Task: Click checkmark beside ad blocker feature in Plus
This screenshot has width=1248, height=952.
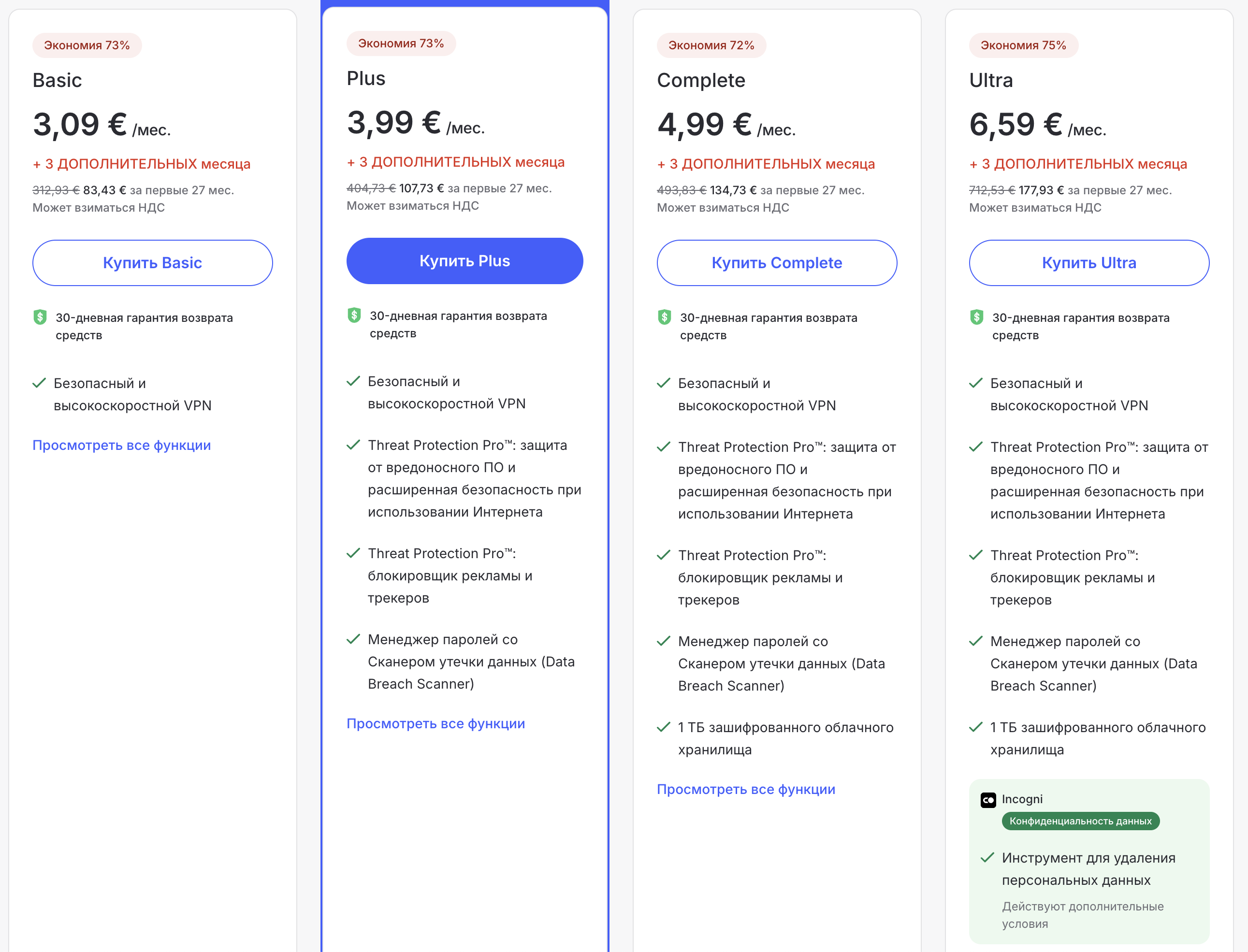Action: [353, 553]
